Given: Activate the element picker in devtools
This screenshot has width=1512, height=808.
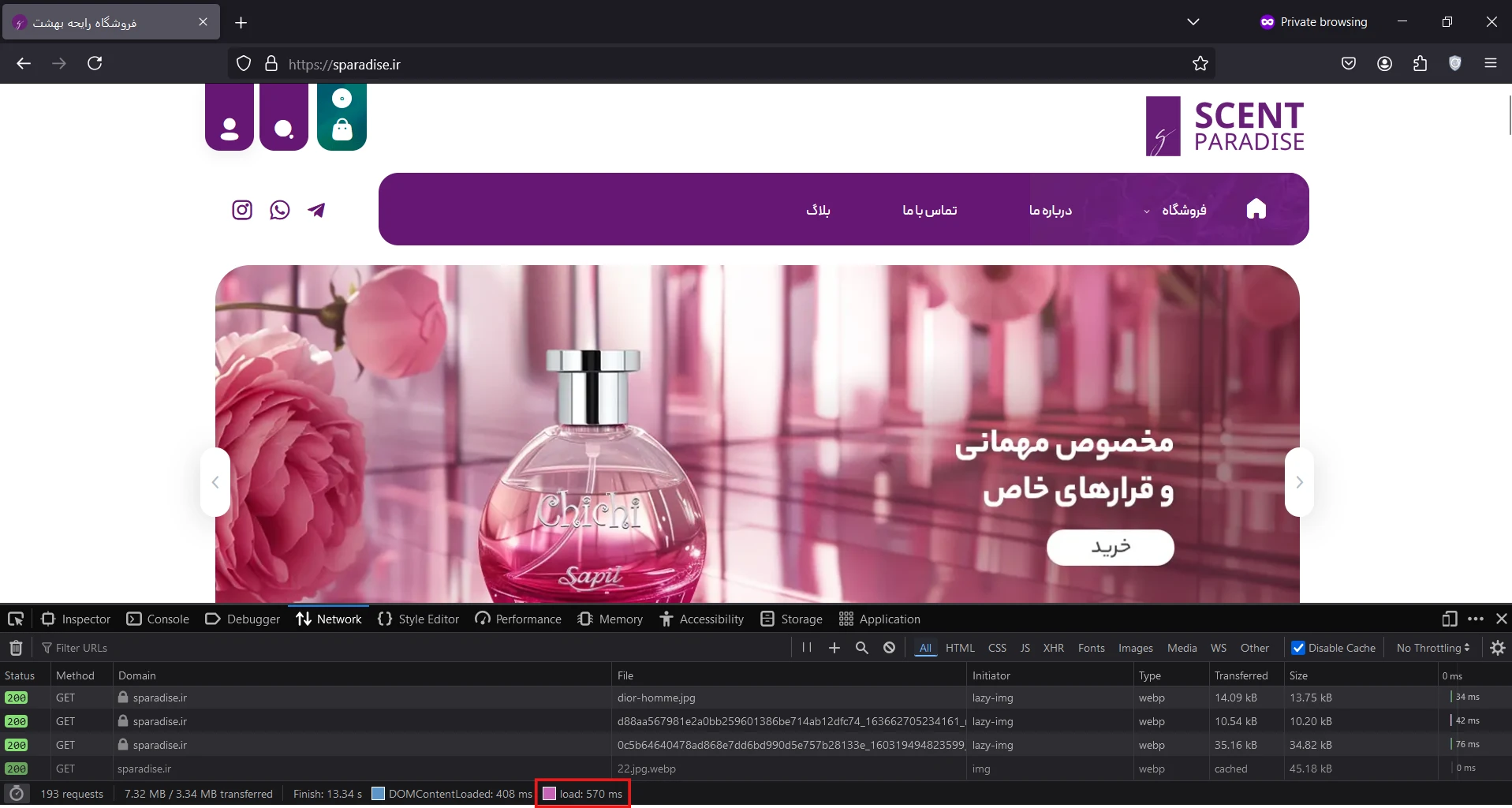Looking at the screenshot, I should (x=16, y=619).
